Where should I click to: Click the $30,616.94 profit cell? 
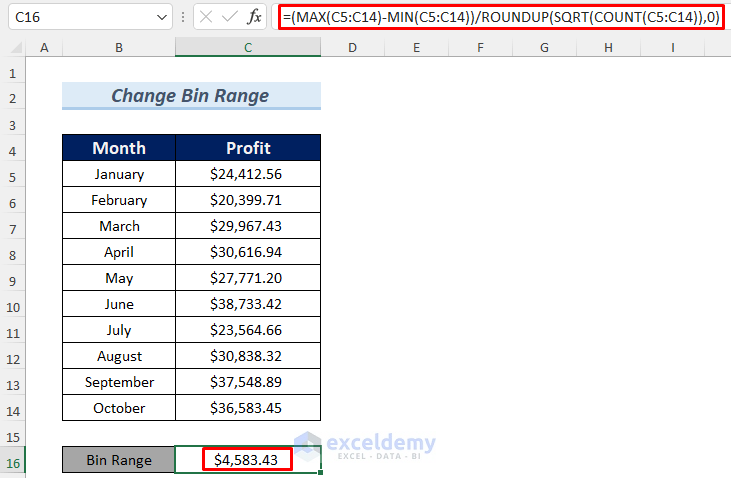pyautogui.click(x=248, y=252)
